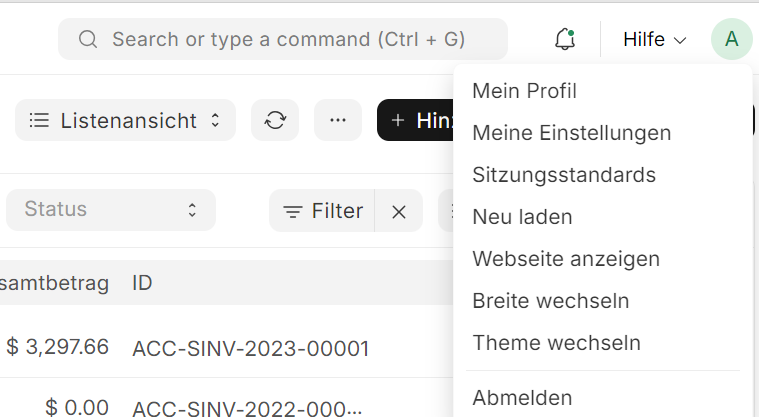Toggle Breite wechseln for full width

[x=550, y=301]
